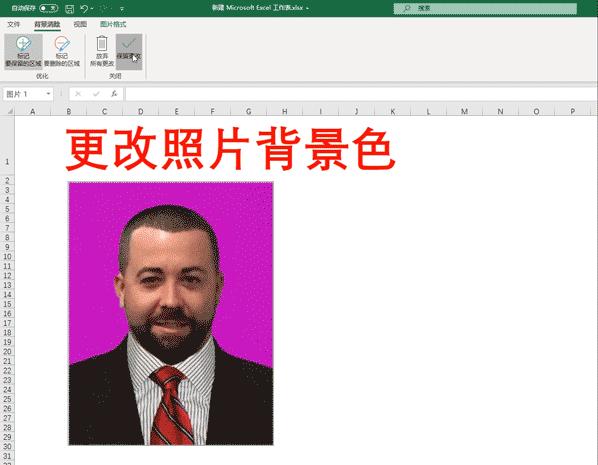The width and height of the screenshot is (598, 465).
Task: Select column H header
Action: (285, 111)
